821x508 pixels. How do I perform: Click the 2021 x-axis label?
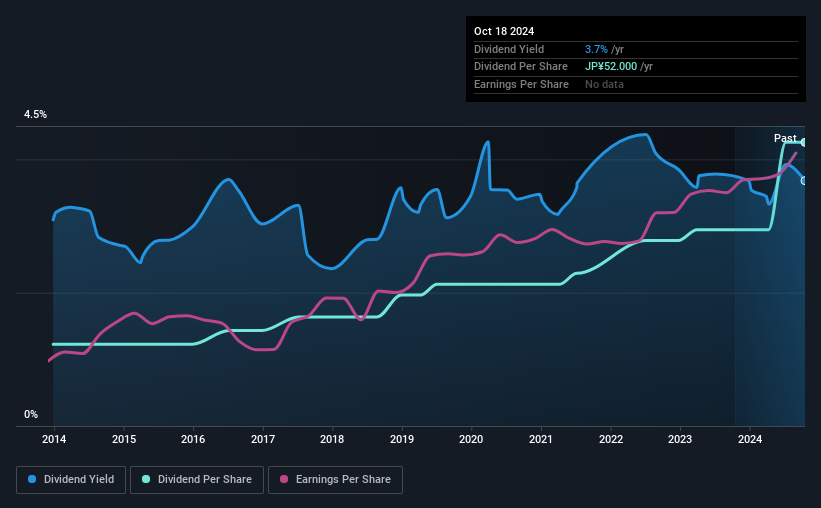click(541, 439)
